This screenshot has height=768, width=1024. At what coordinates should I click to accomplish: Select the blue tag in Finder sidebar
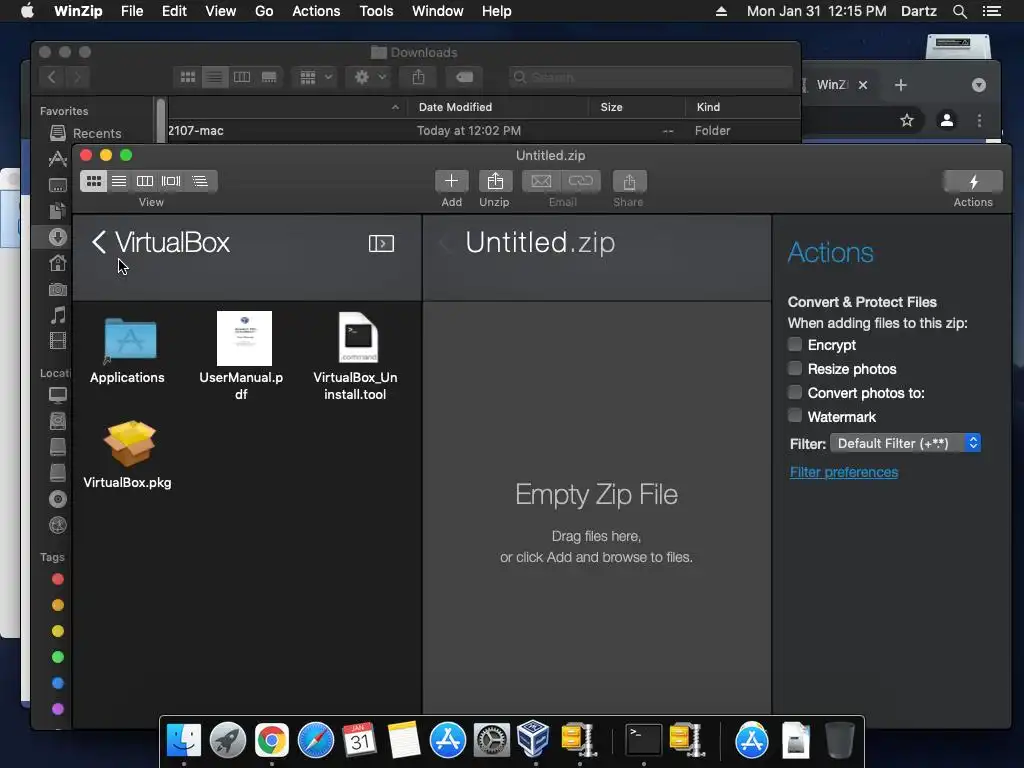(x=57, y=683)
